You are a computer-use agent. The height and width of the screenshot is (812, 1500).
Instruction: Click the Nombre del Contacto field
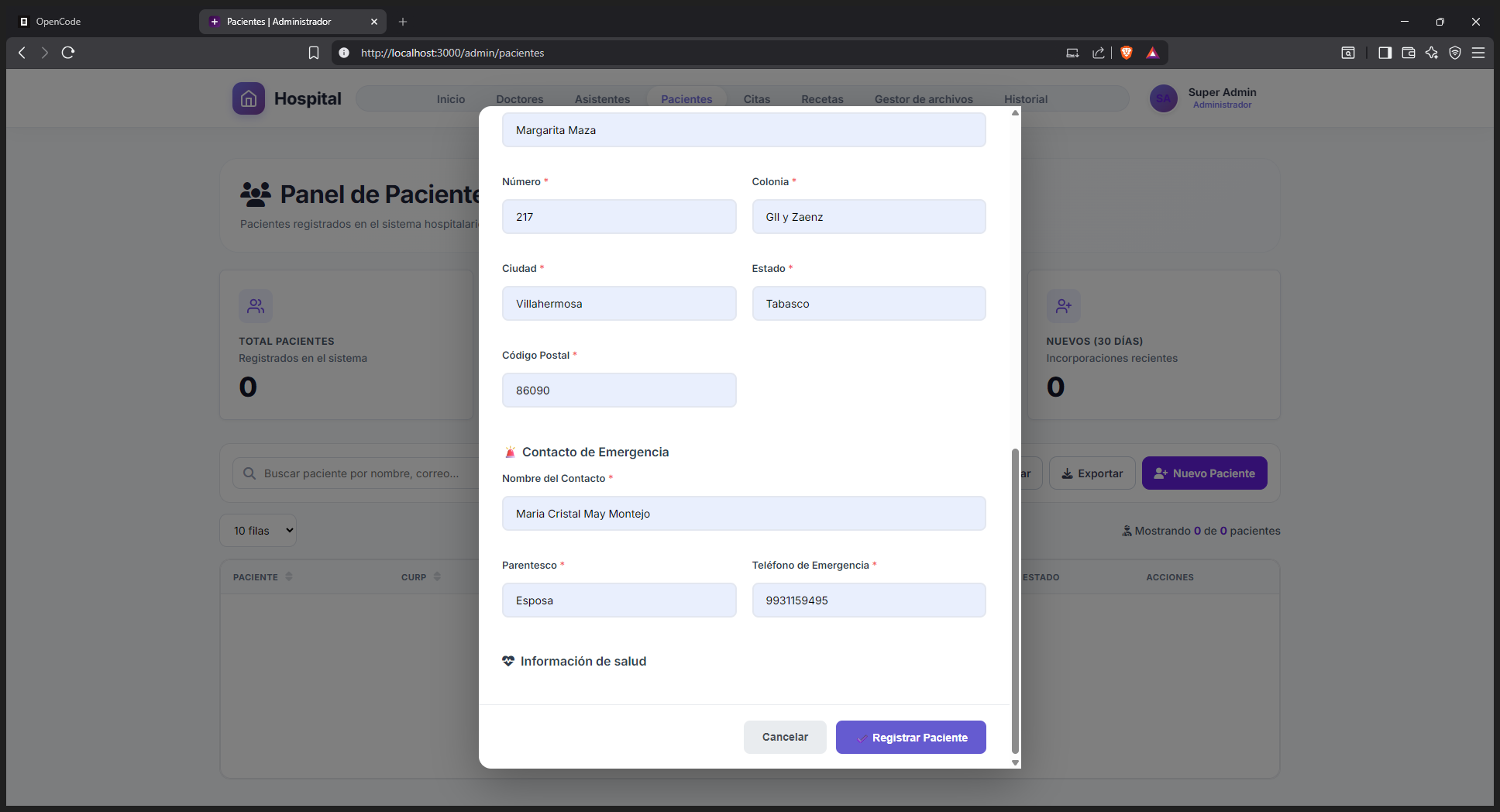click(x=744, y=514)
